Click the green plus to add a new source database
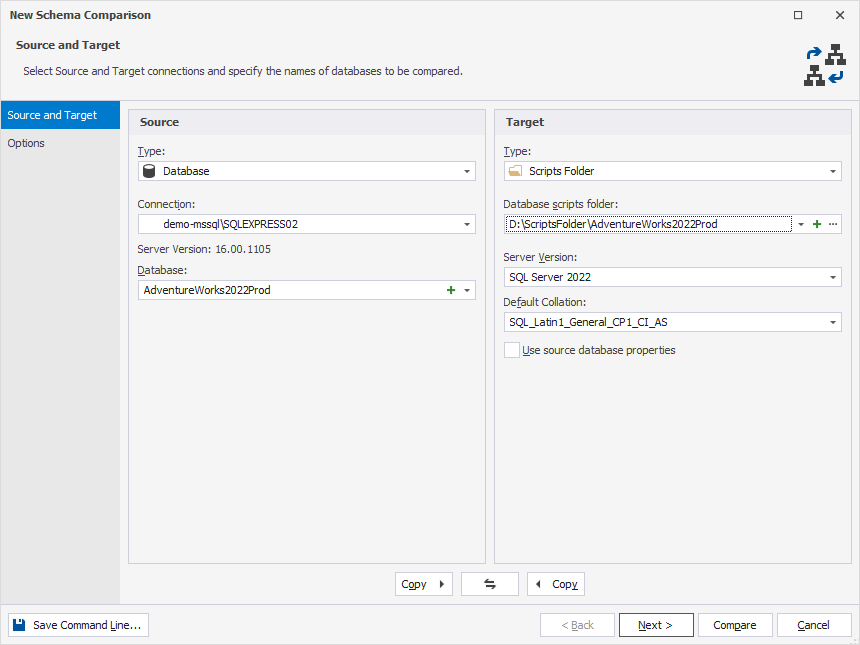The height and width of the screenshot is (645, 860). click(450, 290)
